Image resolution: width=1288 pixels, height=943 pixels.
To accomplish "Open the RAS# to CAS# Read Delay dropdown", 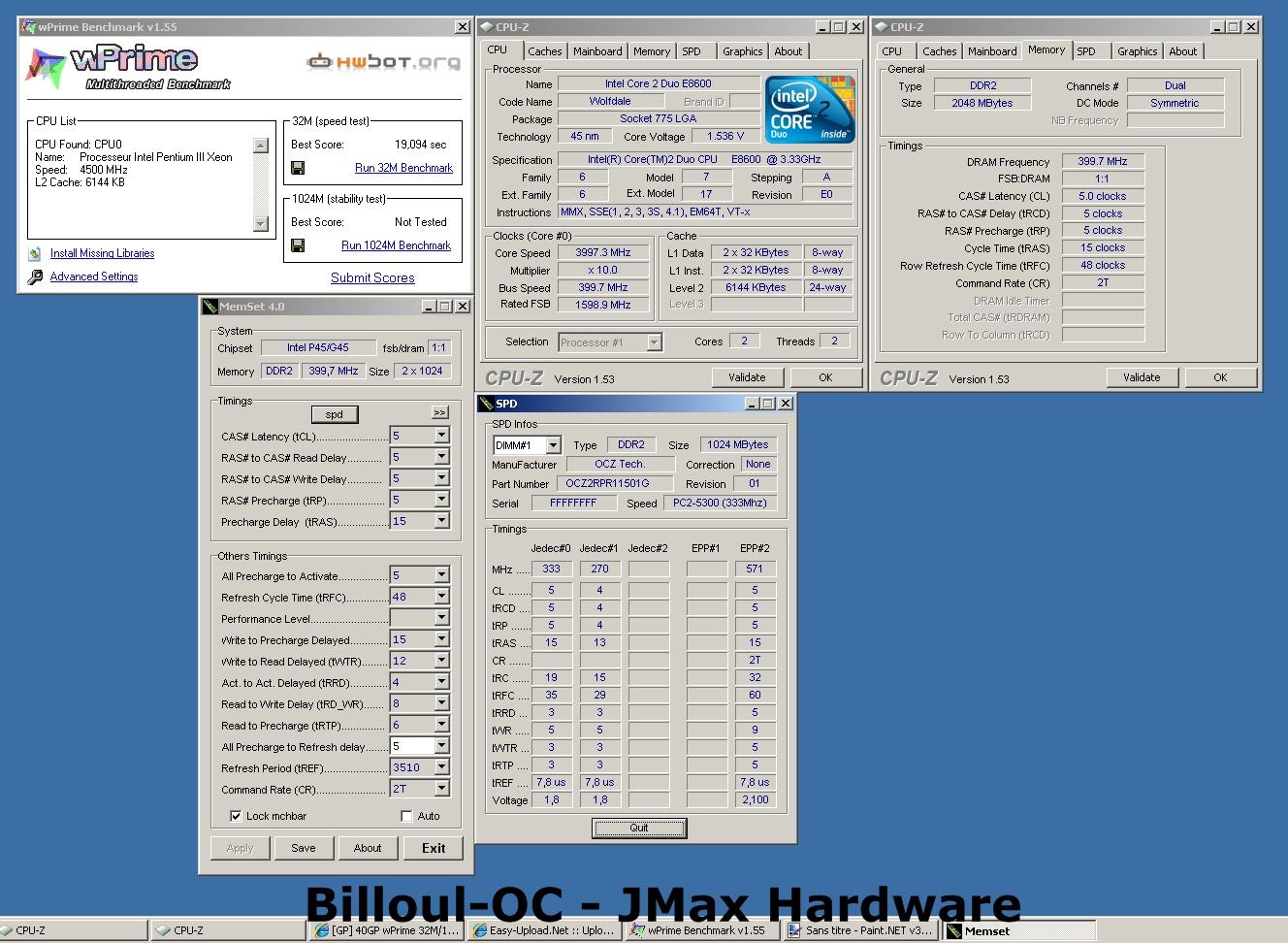I will coord(441,457).
